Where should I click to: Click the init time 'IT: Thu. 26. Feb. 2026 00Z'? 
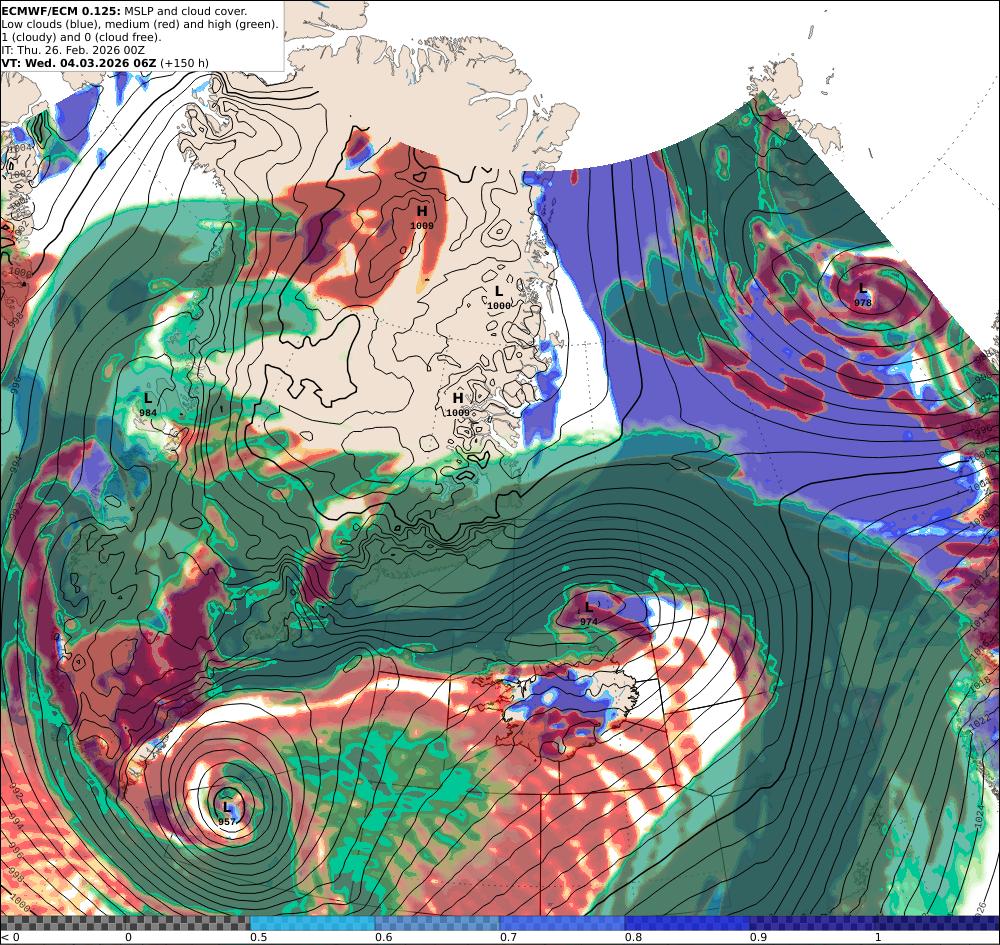click(x=73, y=50)
